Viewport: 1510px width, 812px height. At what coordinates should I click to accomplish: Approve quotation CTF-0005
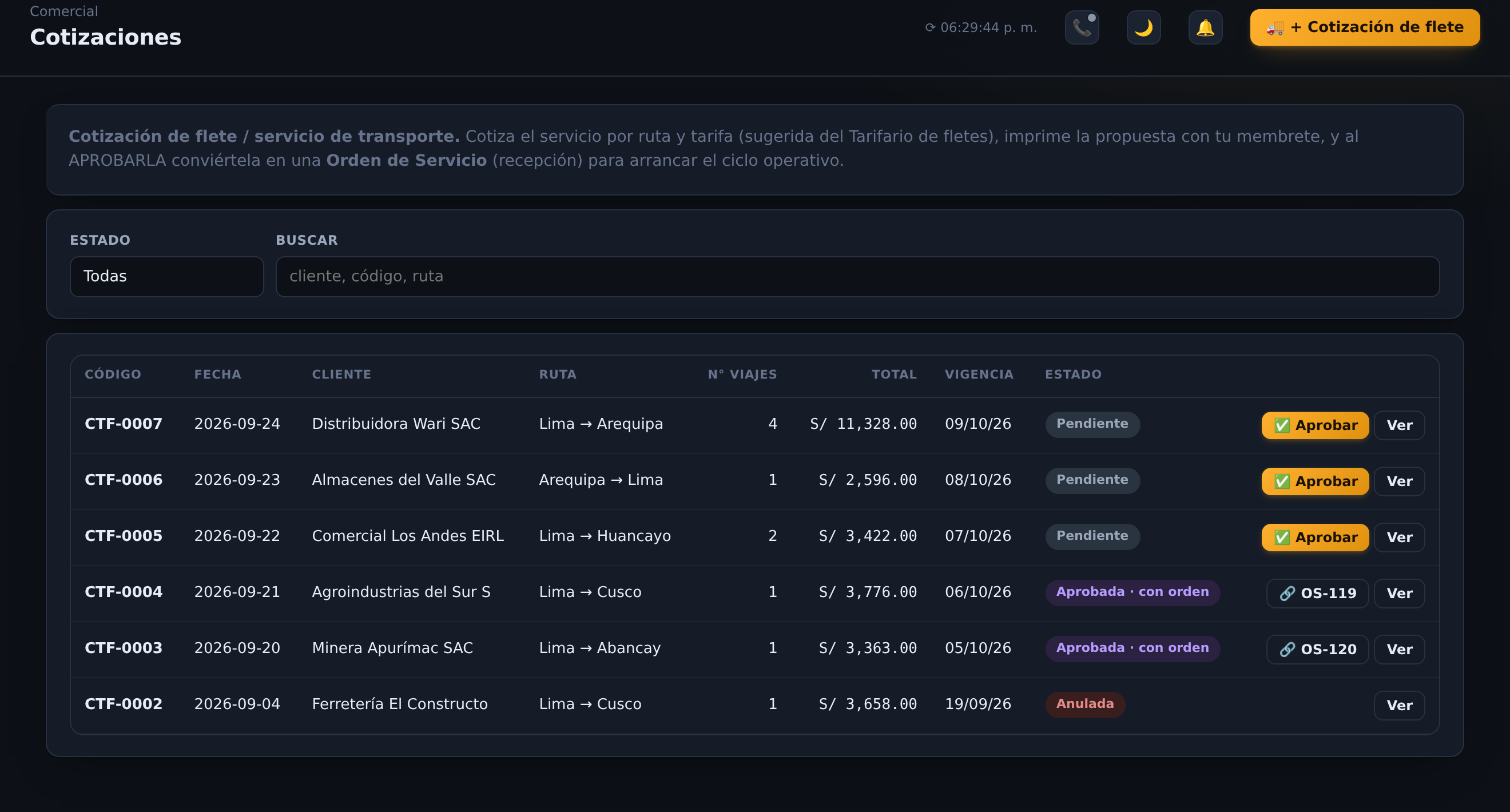click(x=1315, y=537)
